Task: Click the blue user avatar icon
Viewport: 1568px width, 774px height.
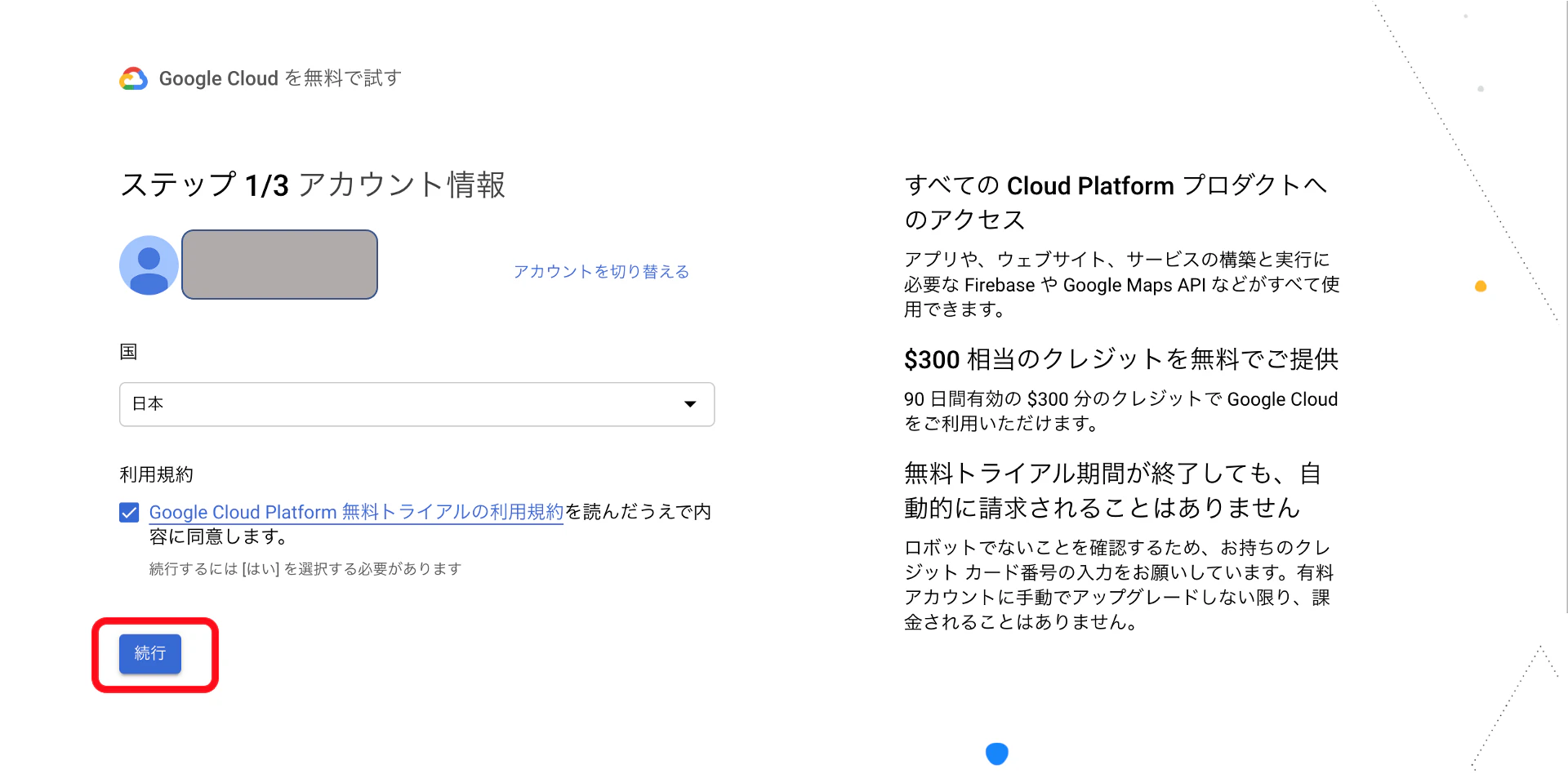Action: [x=149, y=265]
